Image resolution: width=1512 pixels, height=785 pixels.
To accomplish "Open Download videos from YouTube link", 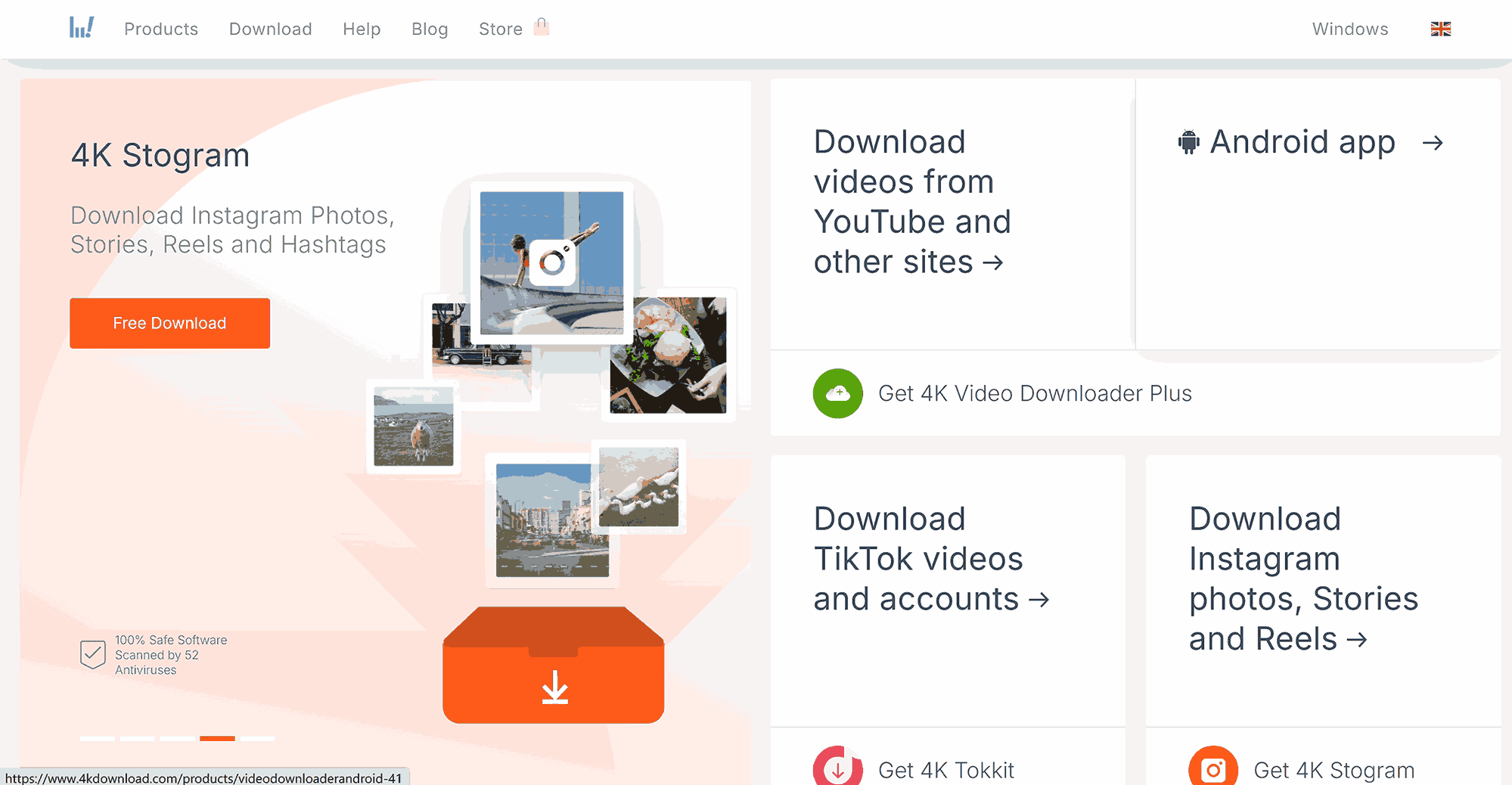I will tap(911, 202).
